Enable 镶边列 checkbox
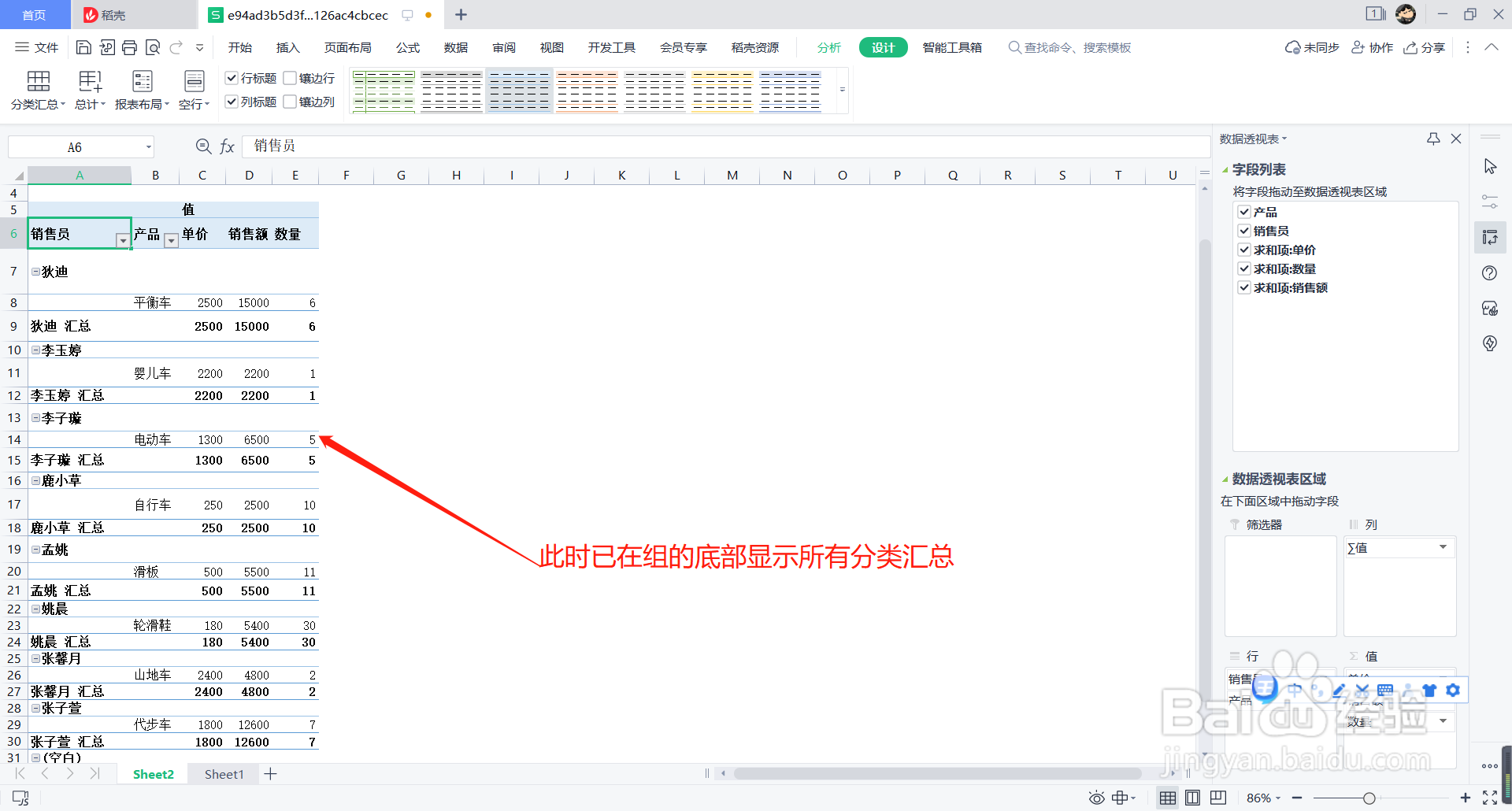This screenshot has width=1512, height=811. [x=290, y=102]
